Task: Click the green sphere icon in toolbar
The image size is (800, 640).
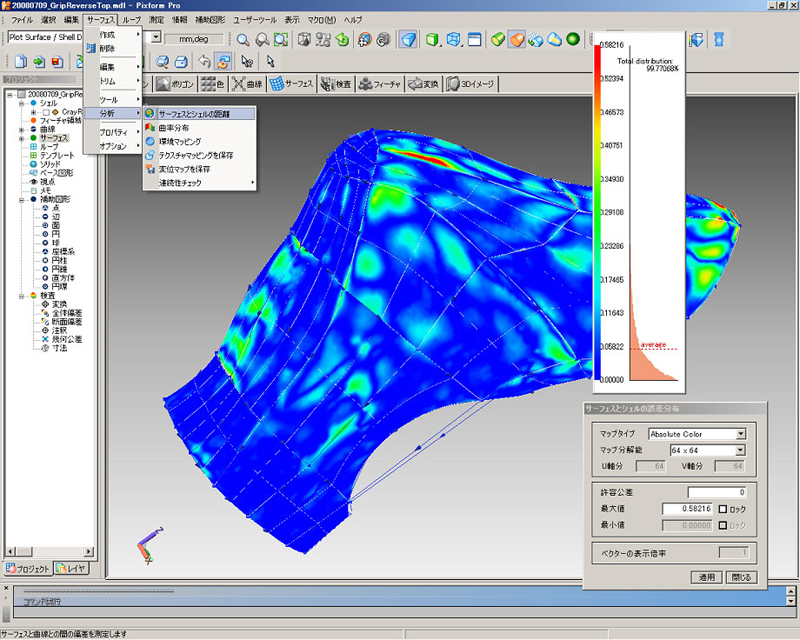Action: (x=572, y=39)
